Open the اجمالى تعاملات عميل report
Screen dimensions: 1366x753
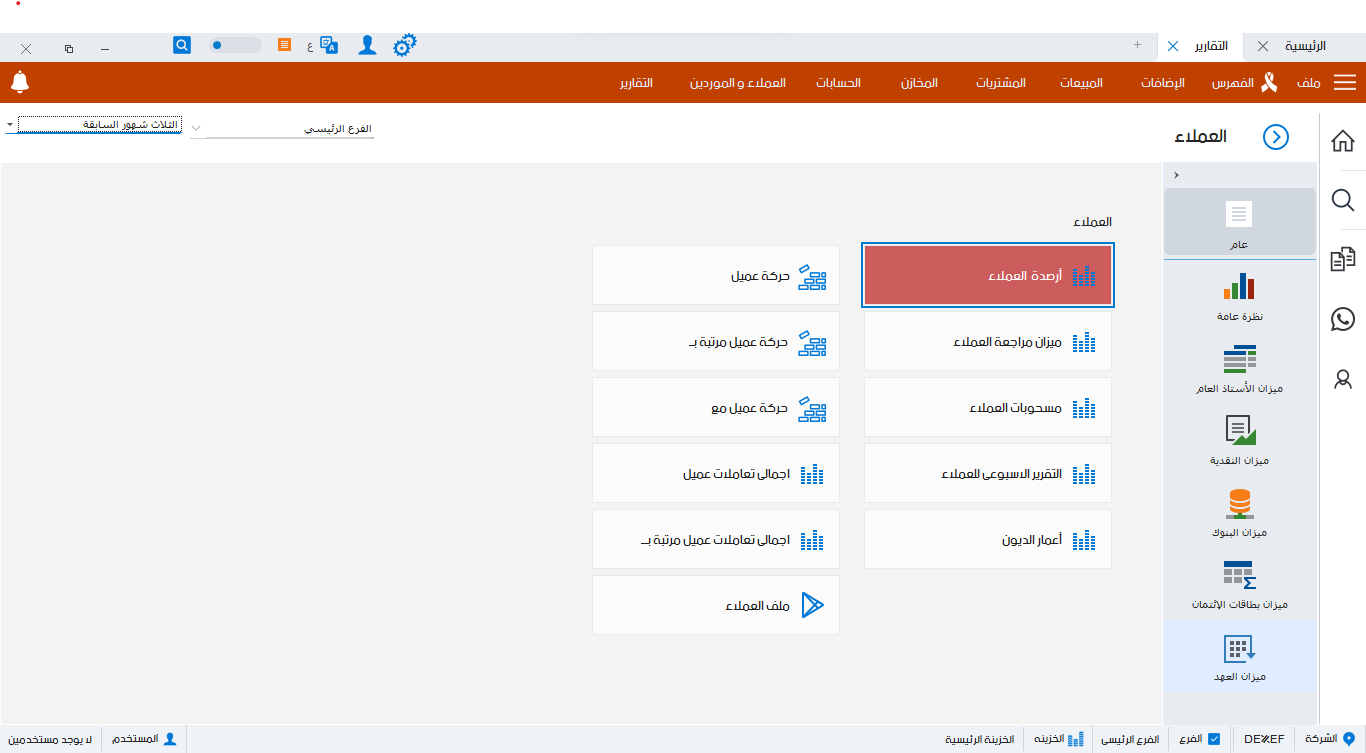[716, 473]
